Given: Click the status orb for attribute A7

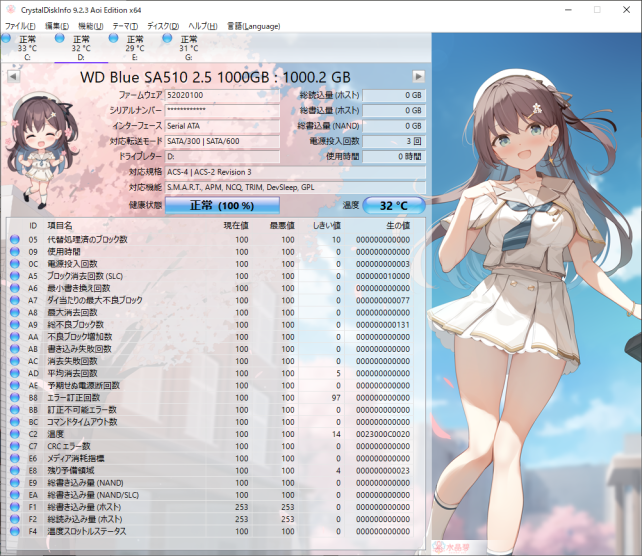Looking at the screenshot, I should click(x=15, y=300).
